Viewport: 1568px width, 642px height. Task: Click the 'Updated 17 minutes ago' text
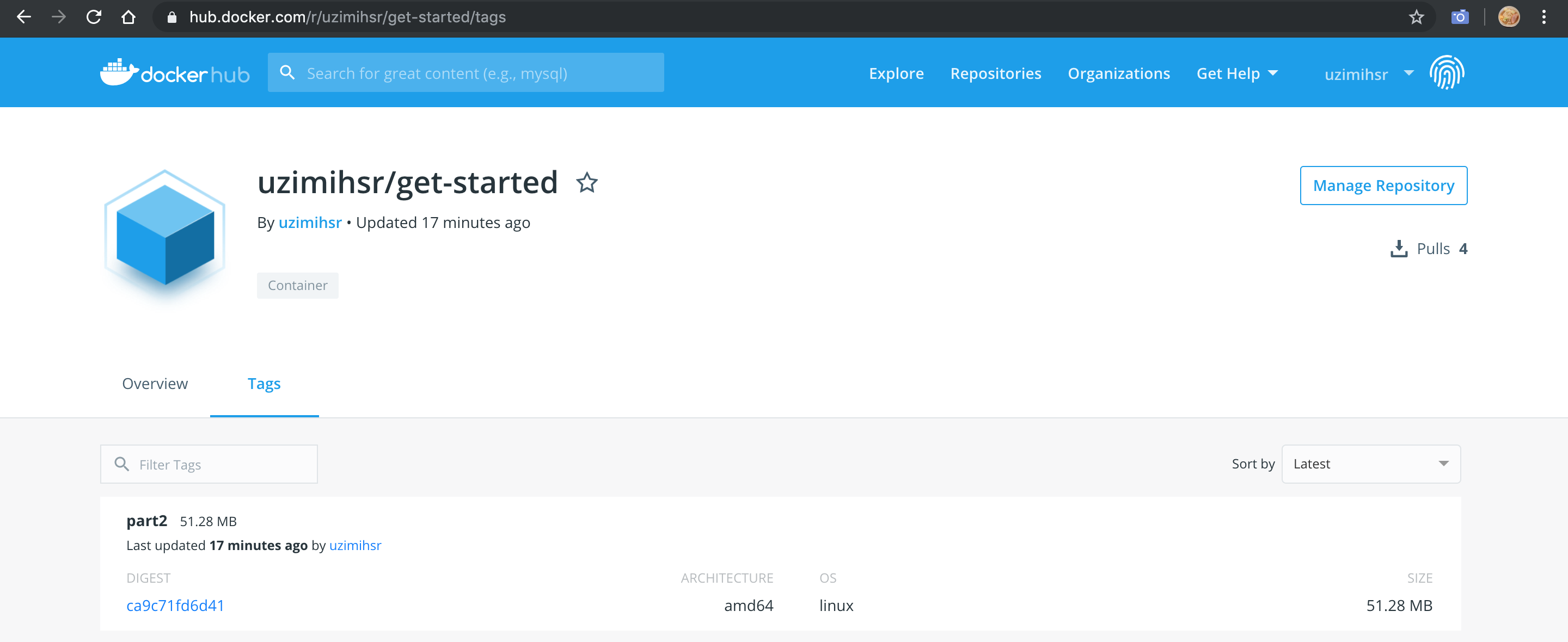click(x=443, y=223)
